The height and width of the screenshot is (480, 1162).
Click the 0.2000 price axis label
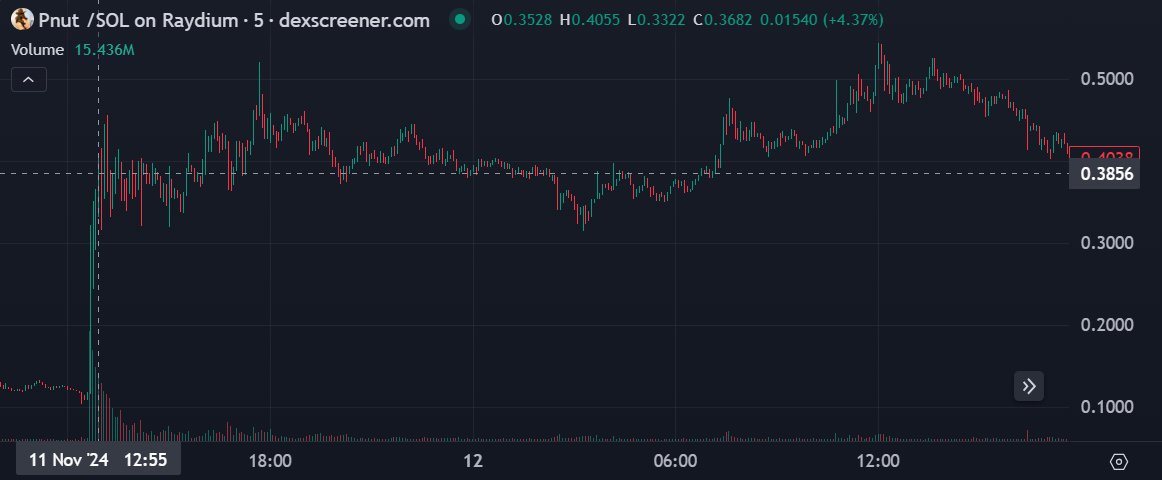click(x=1106, y=325)
